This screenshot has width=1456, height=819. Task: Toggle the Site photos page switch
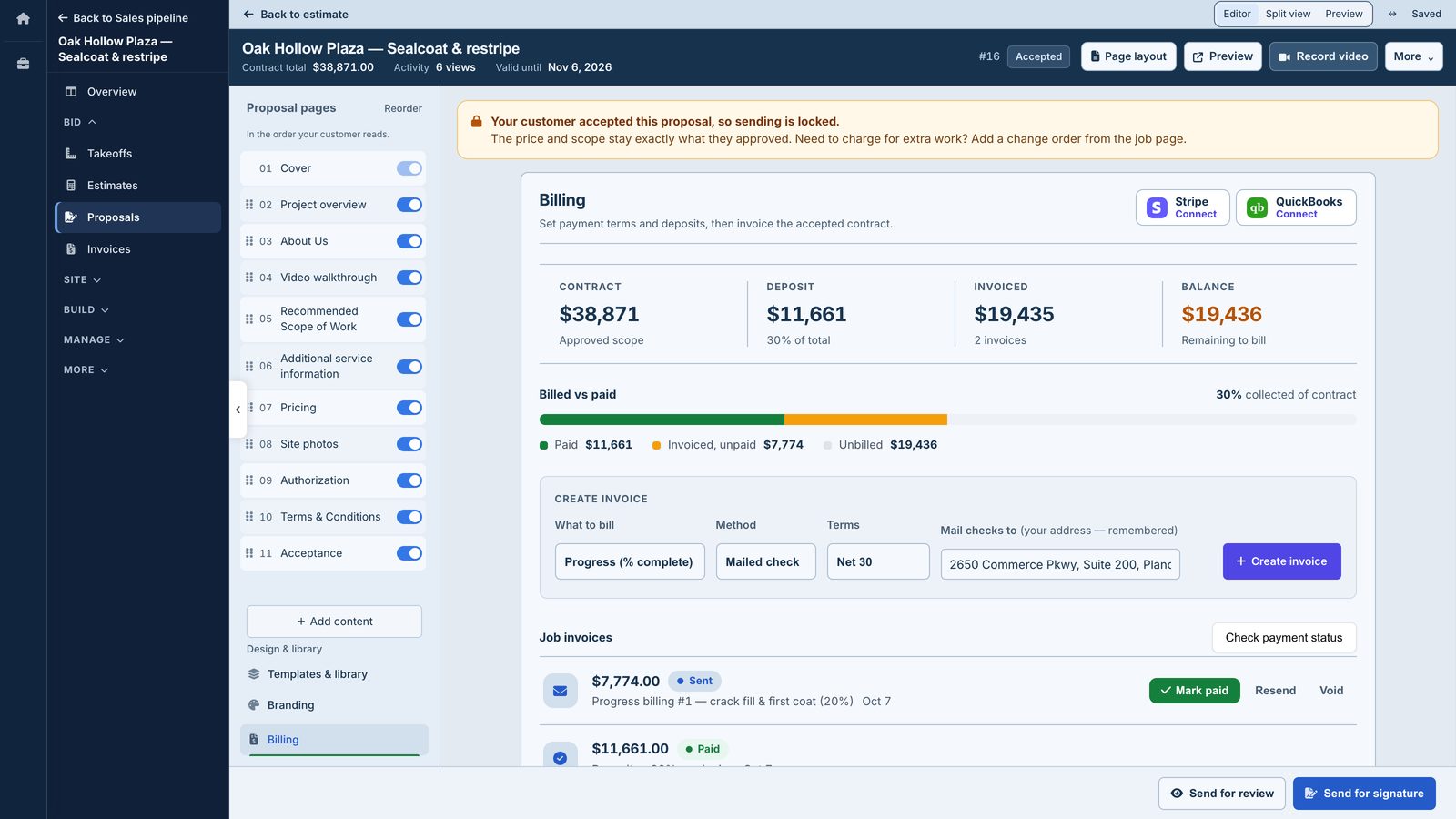pos(409,444)
